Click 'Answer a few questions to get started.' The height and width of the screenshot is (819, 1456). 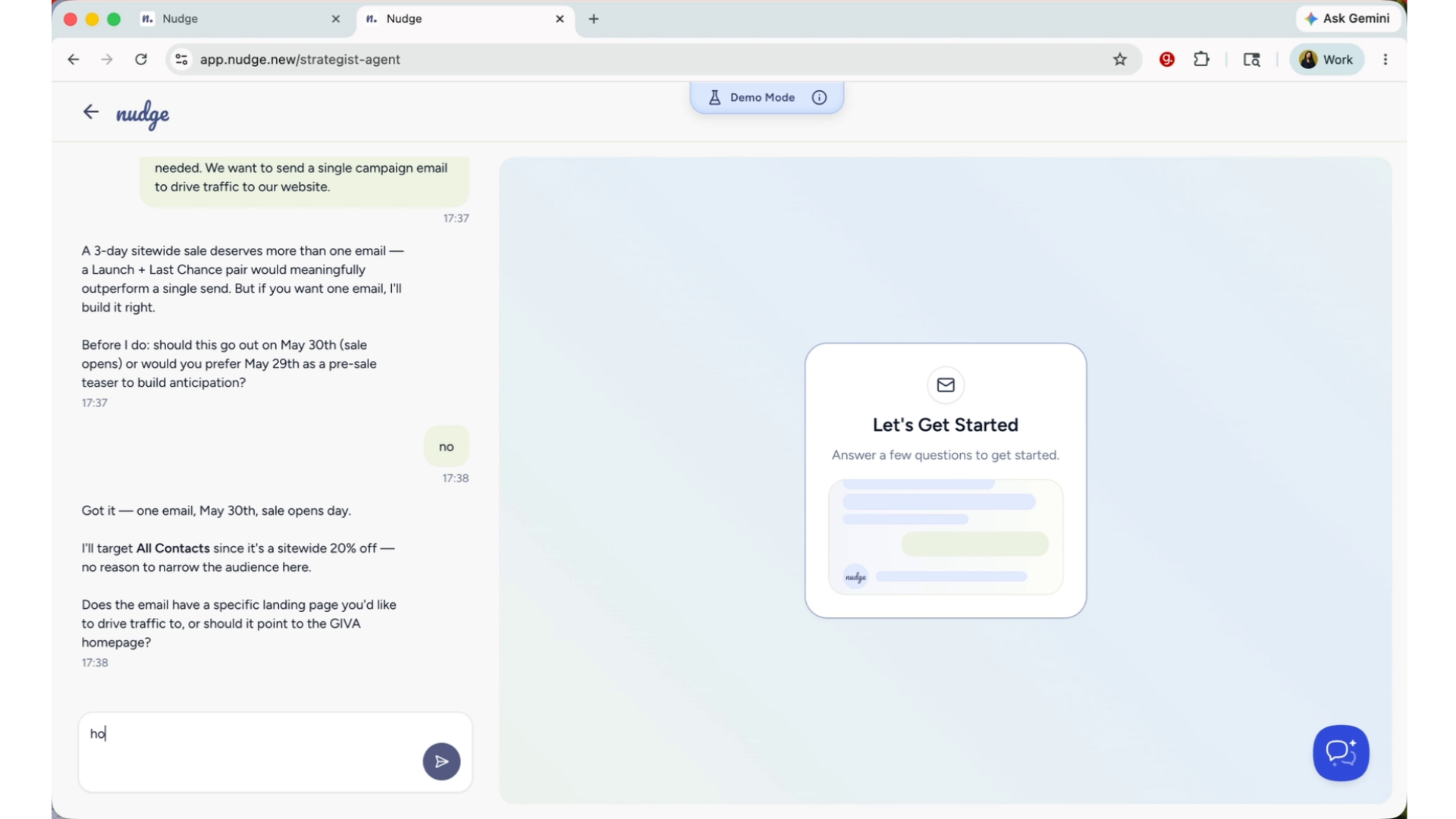coord(946,455)
